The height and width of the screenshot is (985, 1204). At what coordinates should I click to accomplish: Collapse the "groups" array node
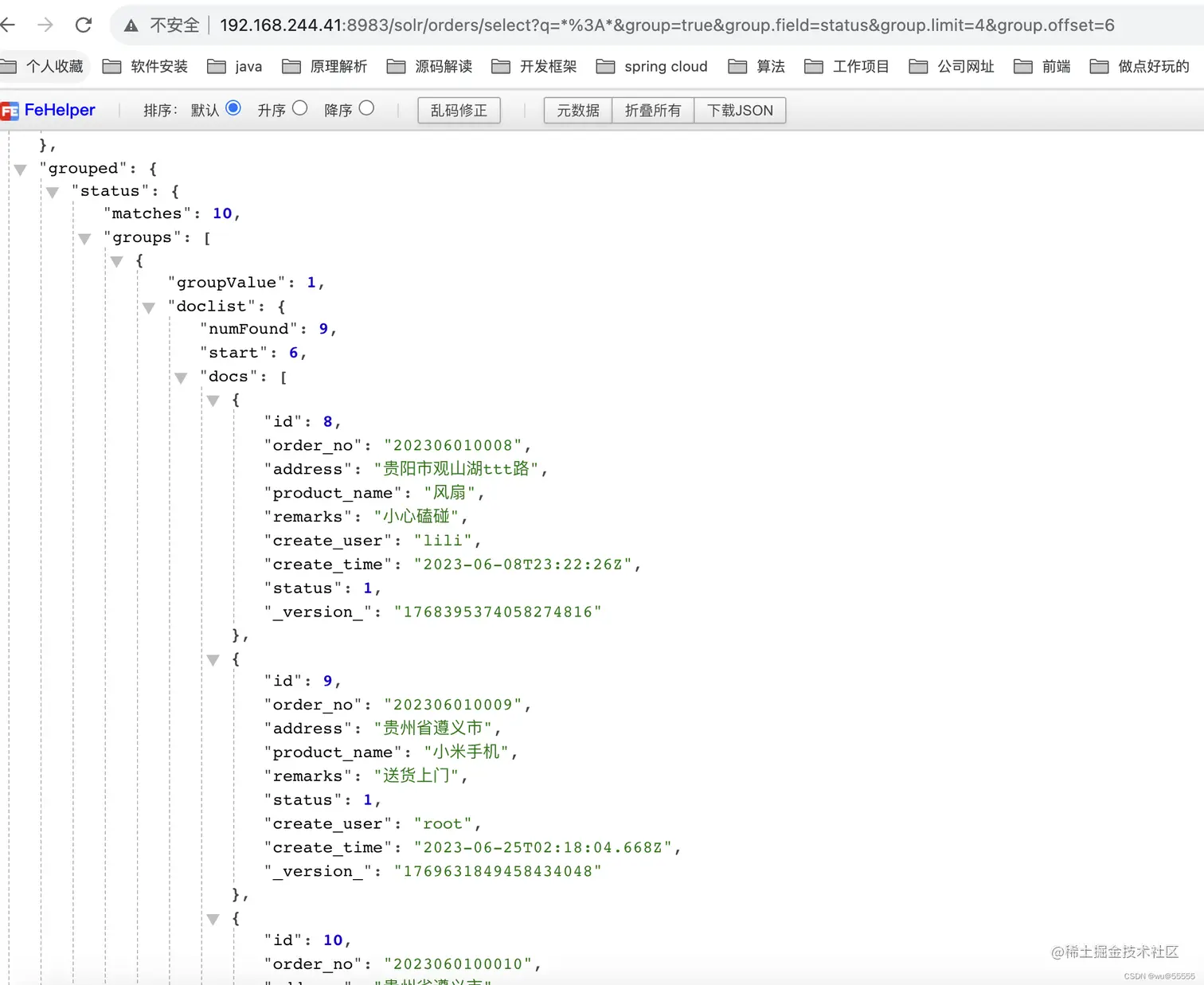(84, 239)
